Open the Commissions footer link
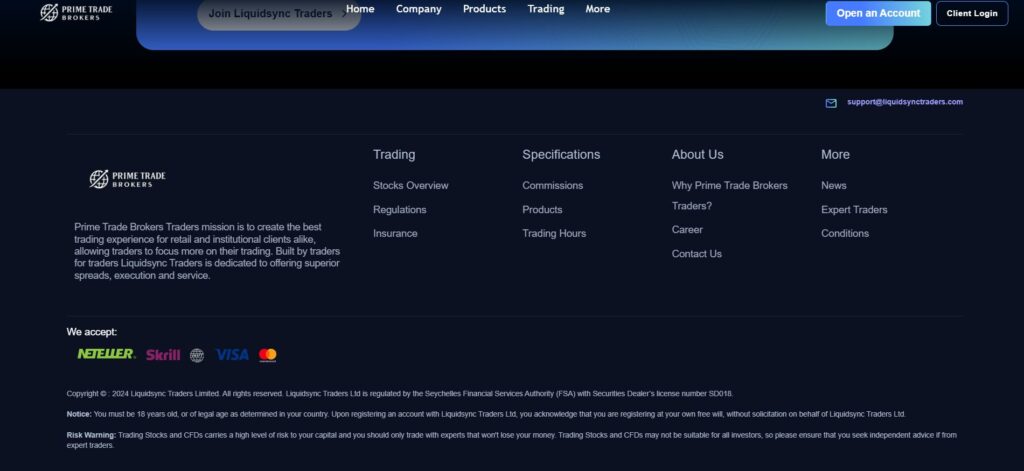 coord(552,185)
